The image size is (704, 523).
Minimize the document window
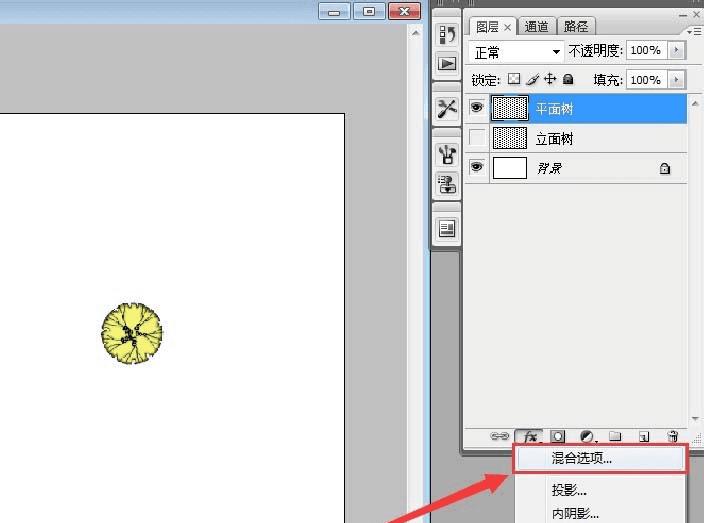(334, 12)
